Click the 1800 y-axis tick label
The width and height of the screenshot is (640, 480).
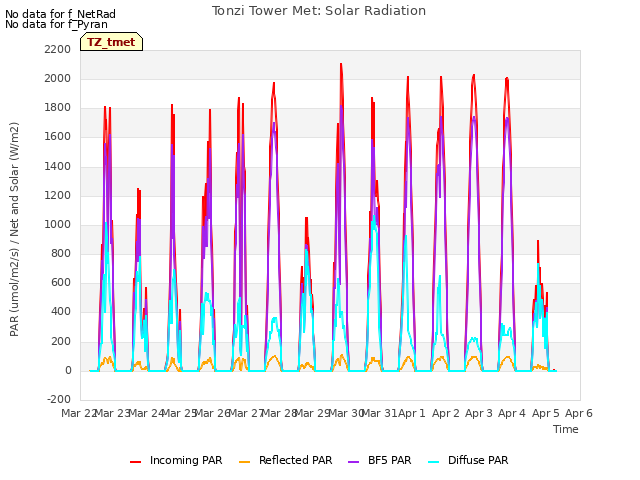click(x=58, y=108)
